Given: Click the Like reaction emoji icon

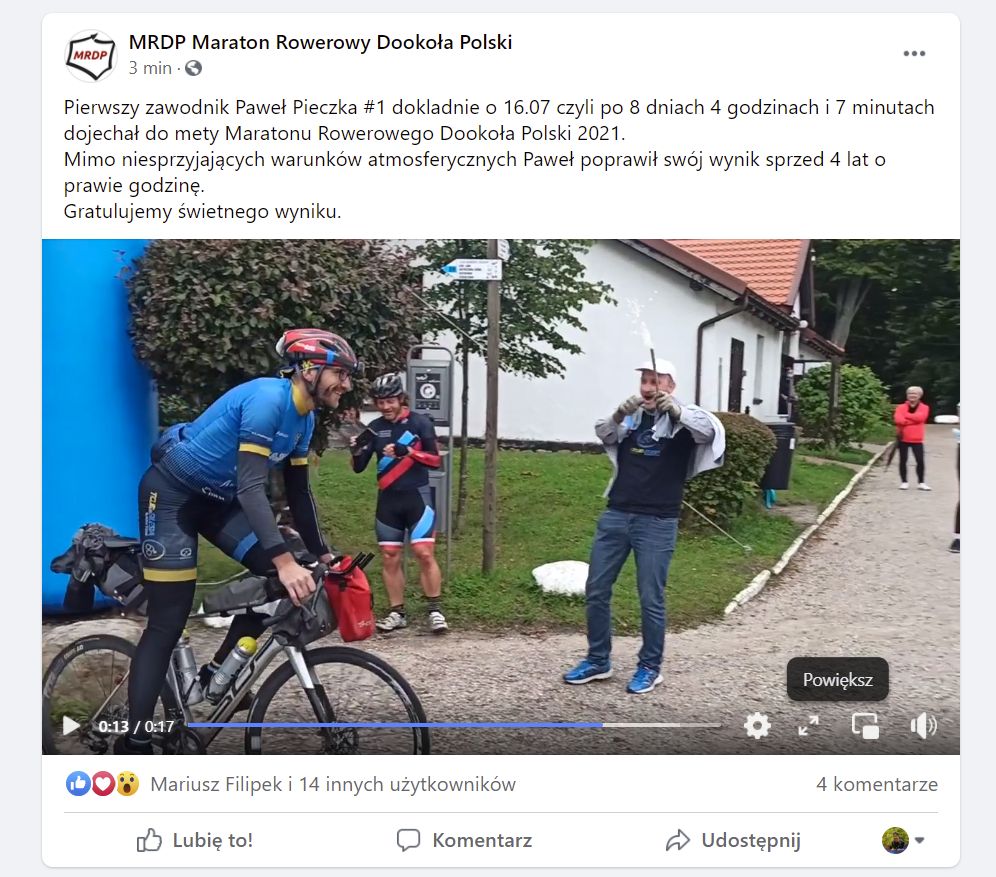Looking at the screenshot, I should (77, 784).
